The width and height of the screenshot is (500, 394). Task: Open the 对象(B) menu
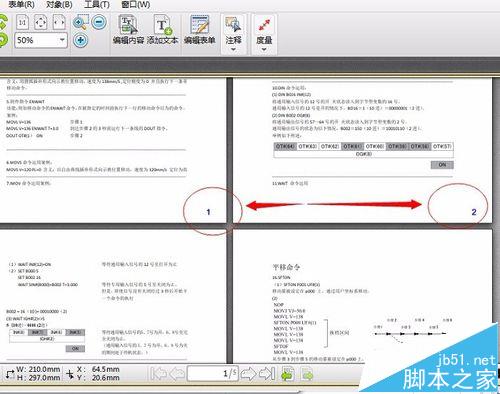(x=59, y=4)
